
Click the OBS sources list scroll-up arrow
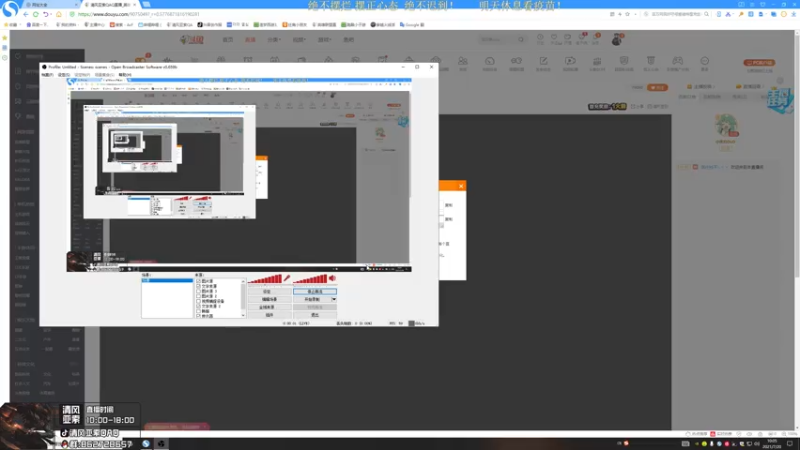(x=243, y=281)
